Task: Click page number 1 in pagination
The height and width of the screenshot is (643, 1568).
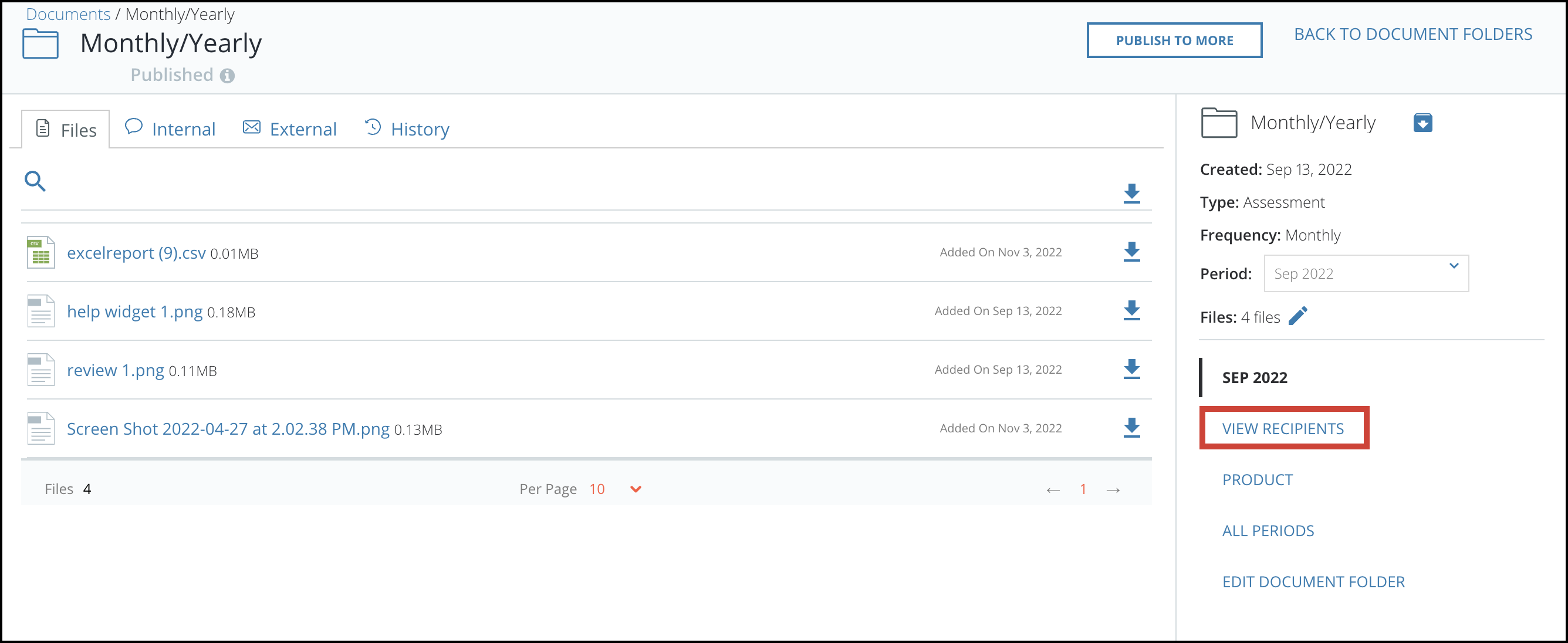Action: [x=1083, y=489]
